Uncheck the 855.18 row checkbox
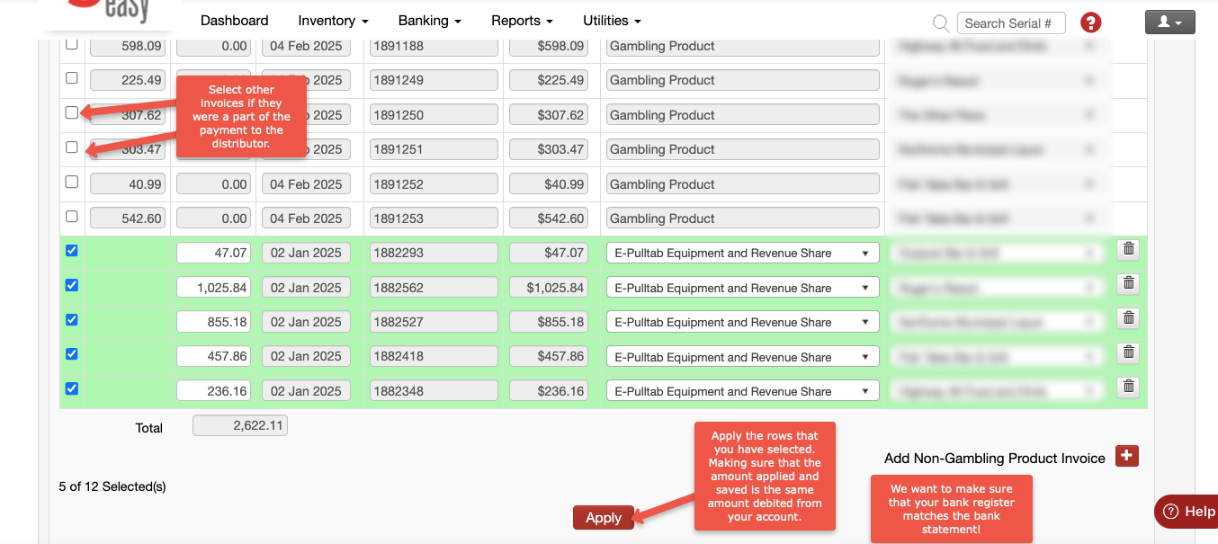This screenshot has width=1218, height=544. click(71, 320)
